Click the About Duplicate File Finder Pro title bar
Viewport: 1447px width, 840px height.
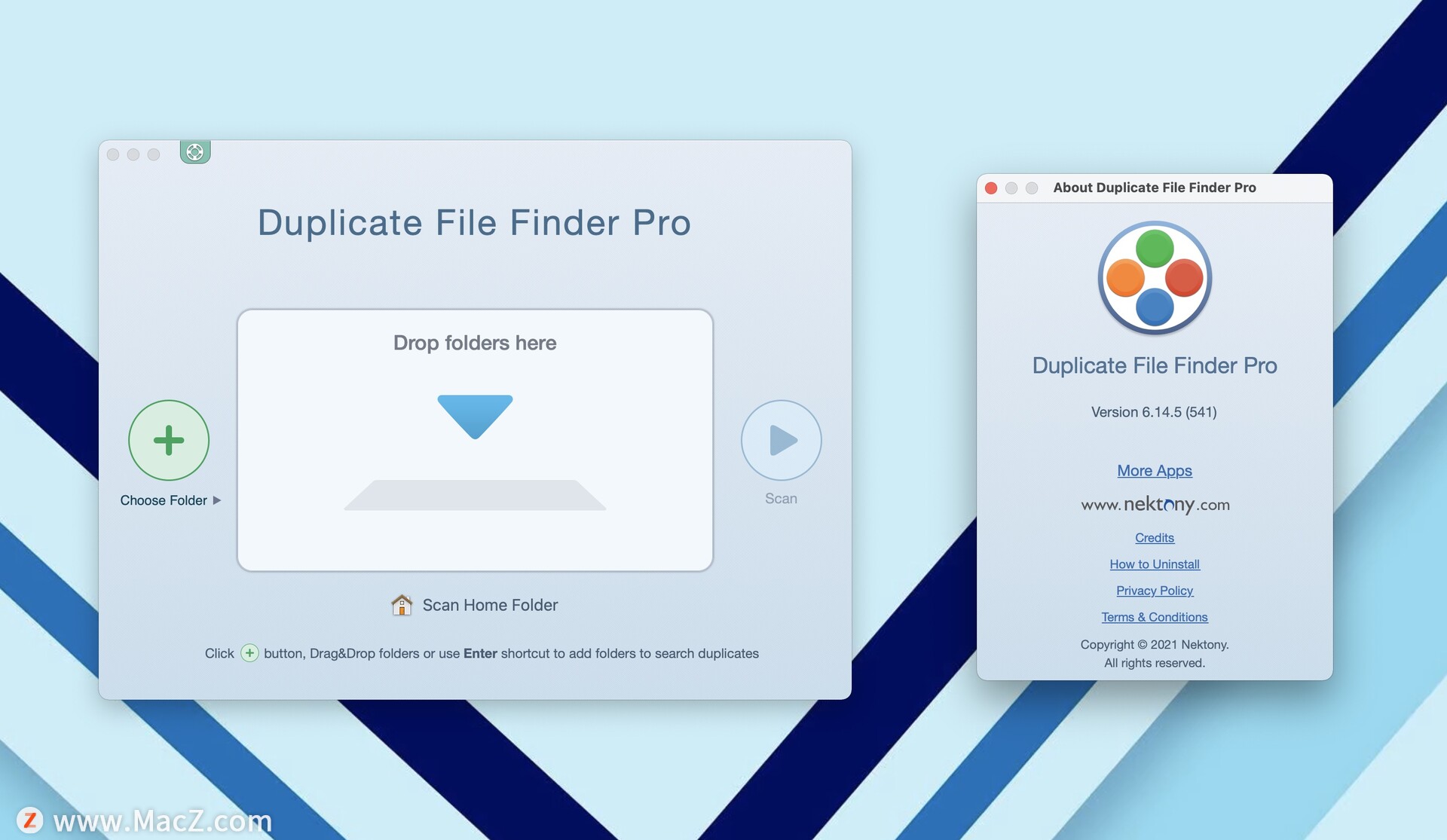pyautogui.click(x=1155, y=188)
